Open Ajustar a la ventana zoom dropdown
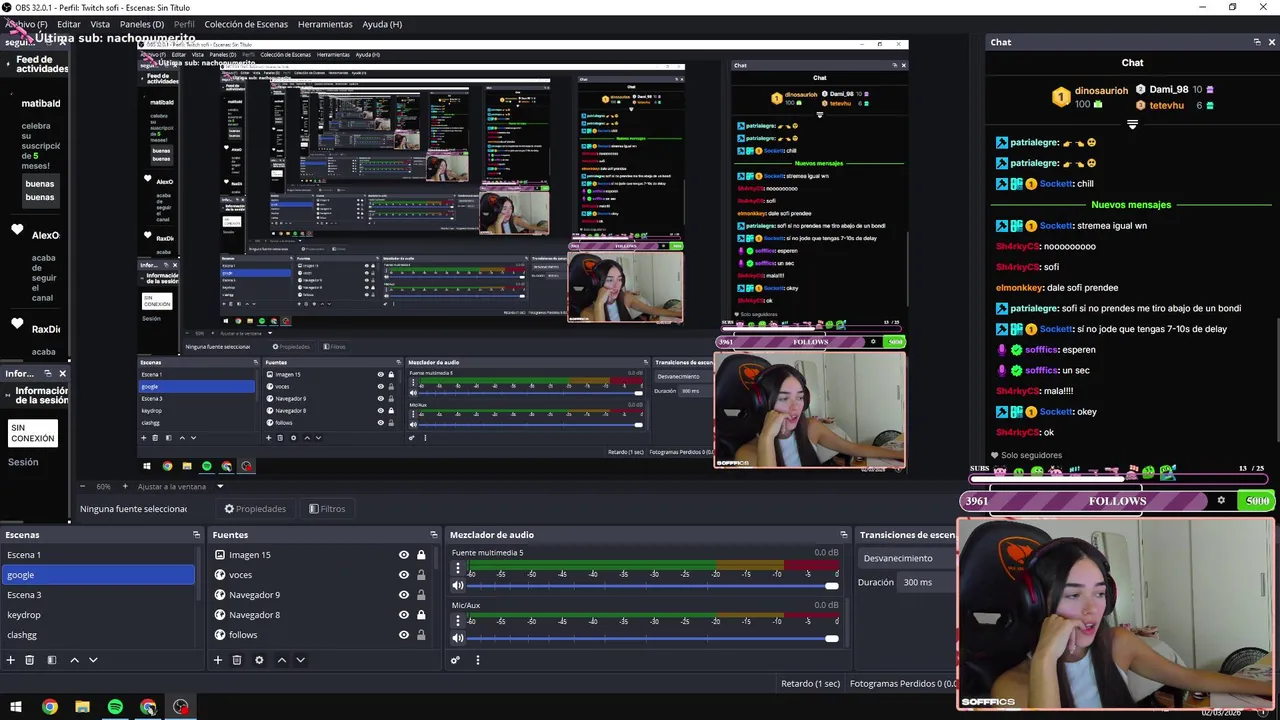Viewport: 1280px width, 720px height. coord(180,486)
